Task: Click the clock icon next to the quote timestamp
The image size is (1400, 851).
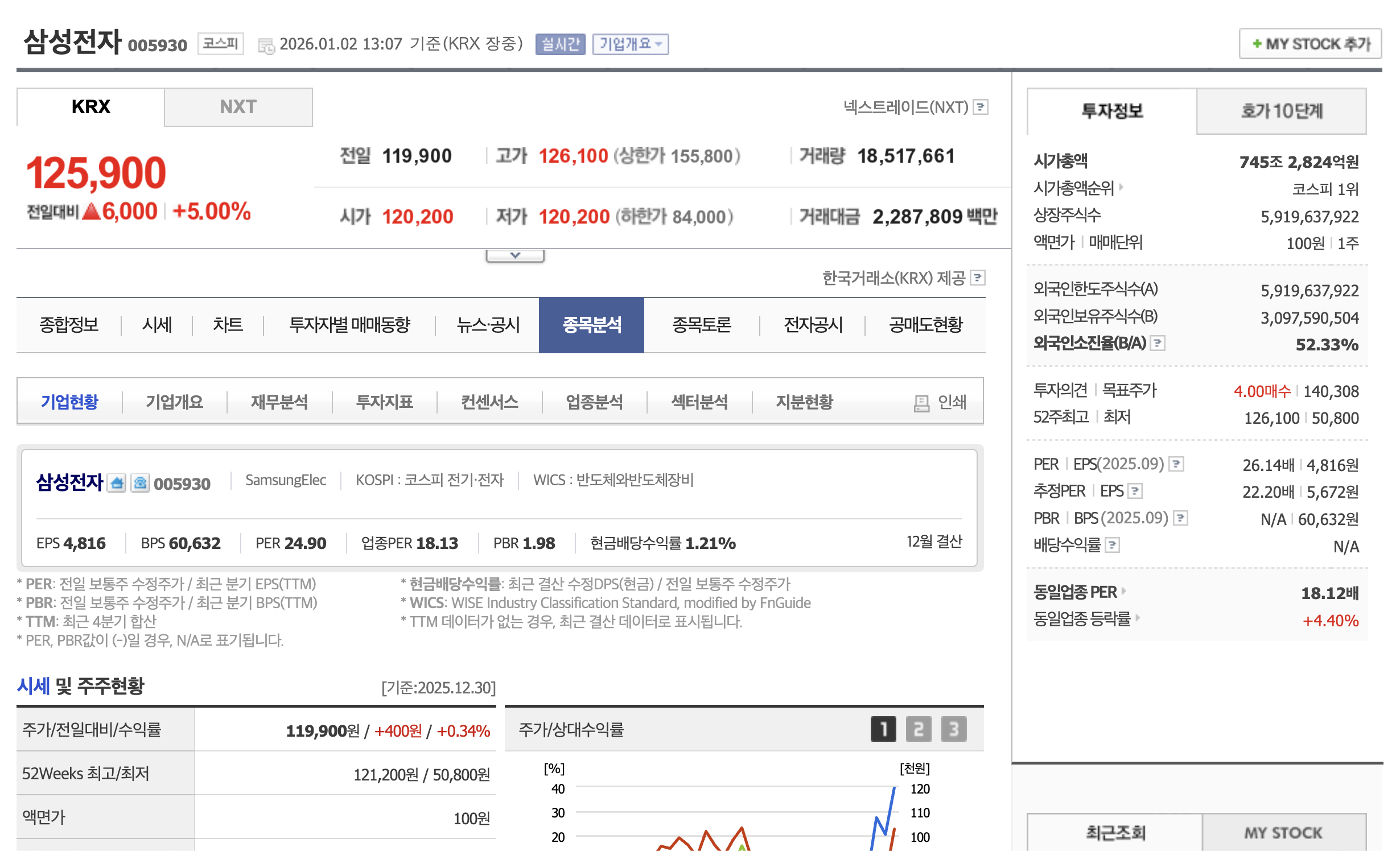Action: pyautogui.click(x=266, y=45)
